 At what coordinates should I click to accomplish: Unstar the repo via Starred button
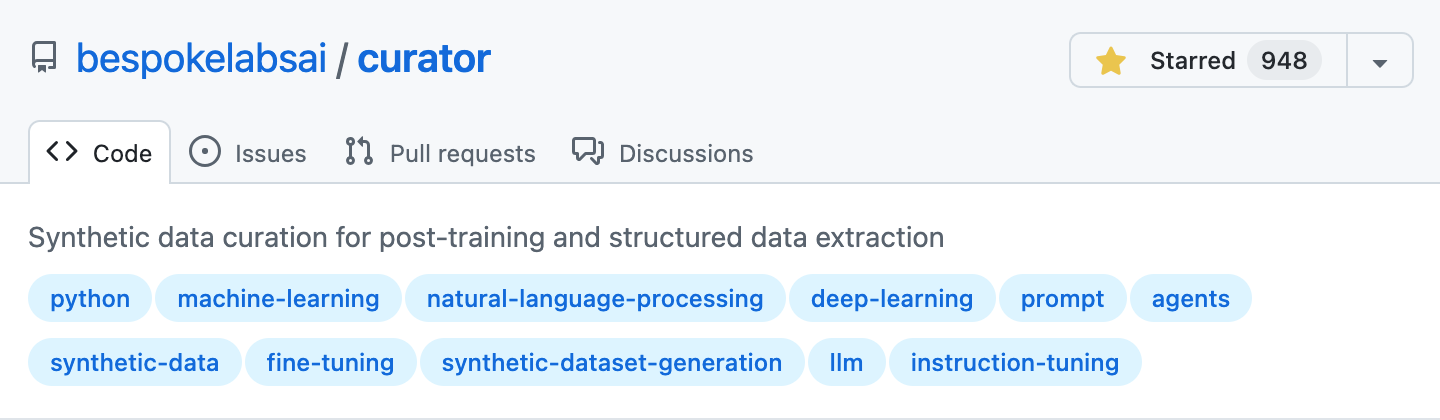[x=1208, y=61]
